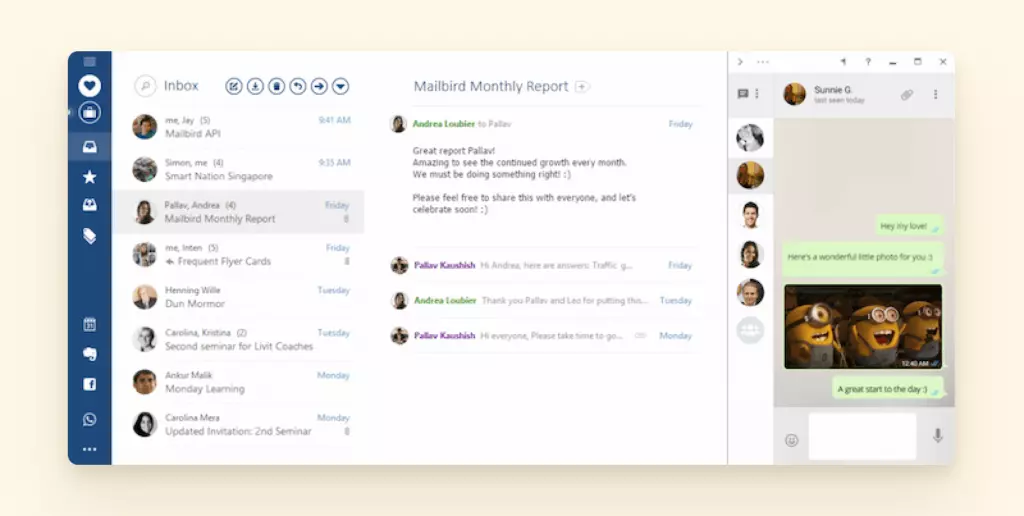This screenshot has height=516, width=1024.
Task: Open the hamburger menu in the Mailbird sidebar
Action: (x=89, y=61)
